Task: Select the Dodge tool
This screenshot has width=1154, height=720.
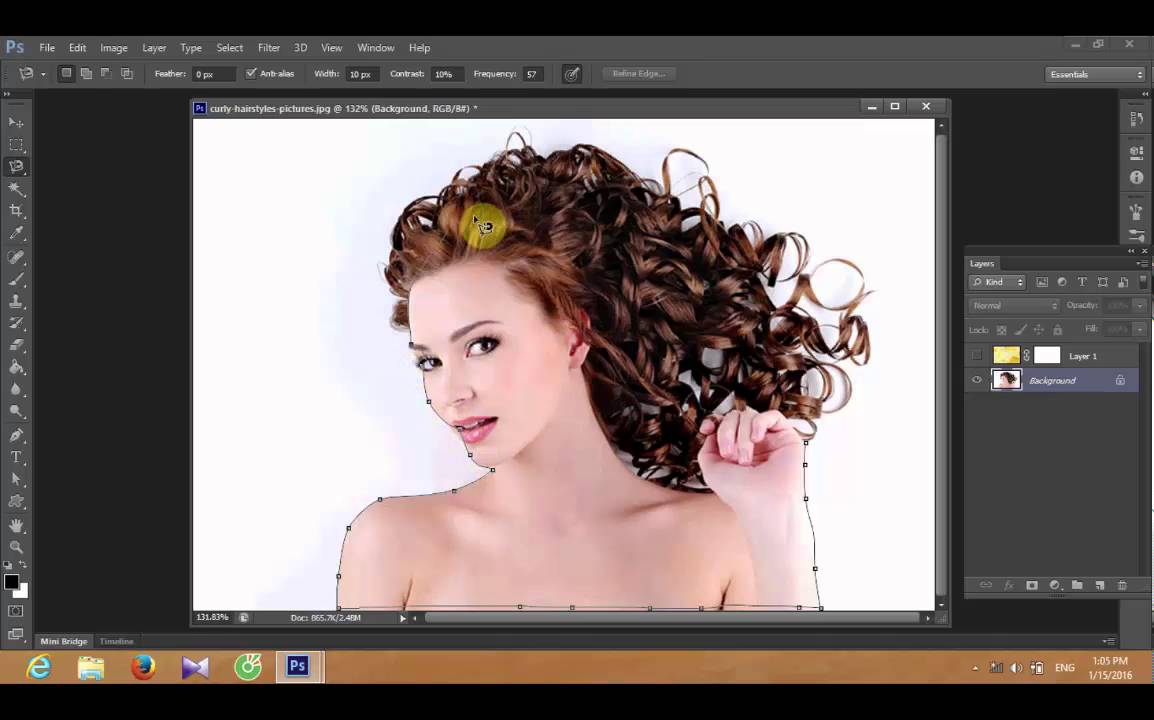Action: pos(16,411)
